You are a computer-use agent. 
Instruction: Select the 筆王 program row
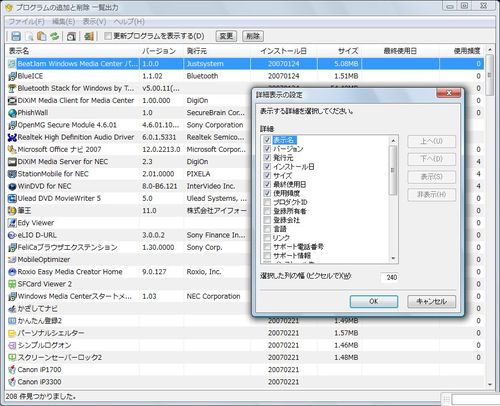click(245, 211)
